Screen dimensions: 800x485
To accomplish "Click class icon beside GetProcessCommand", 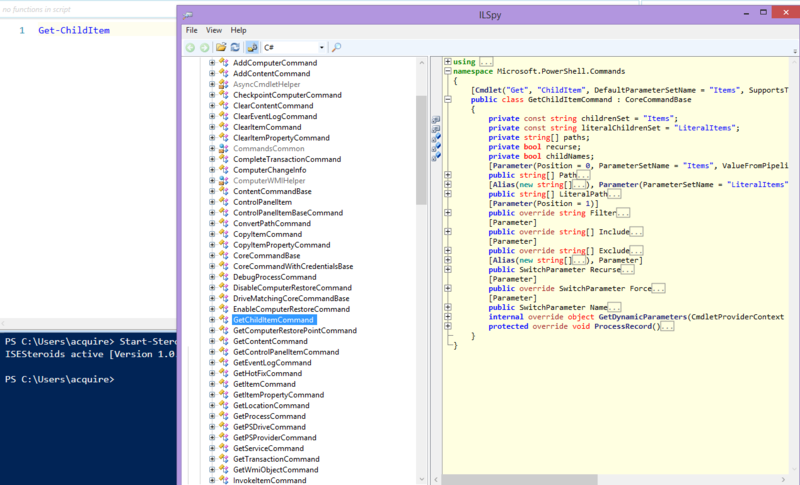I will (223, 416).
